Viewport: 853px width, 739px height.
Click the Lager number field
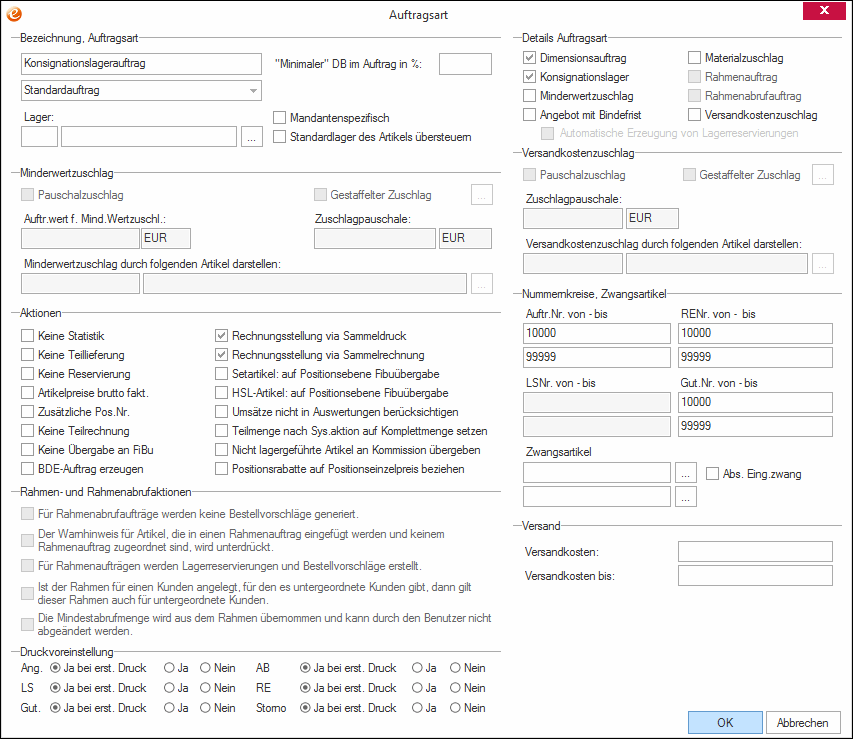(39, 137)
